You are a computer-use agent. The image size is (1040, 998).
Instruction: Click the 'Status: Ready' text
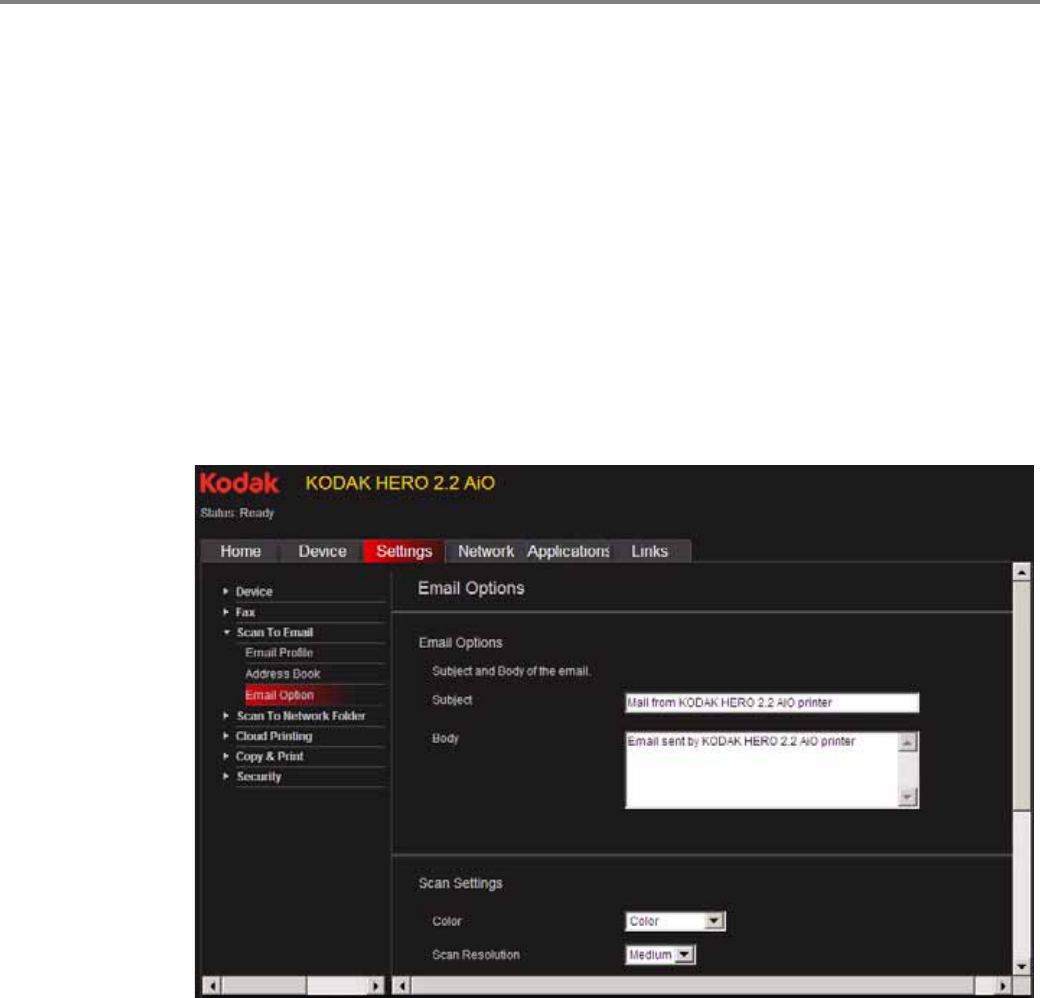[x=237, y=513]
